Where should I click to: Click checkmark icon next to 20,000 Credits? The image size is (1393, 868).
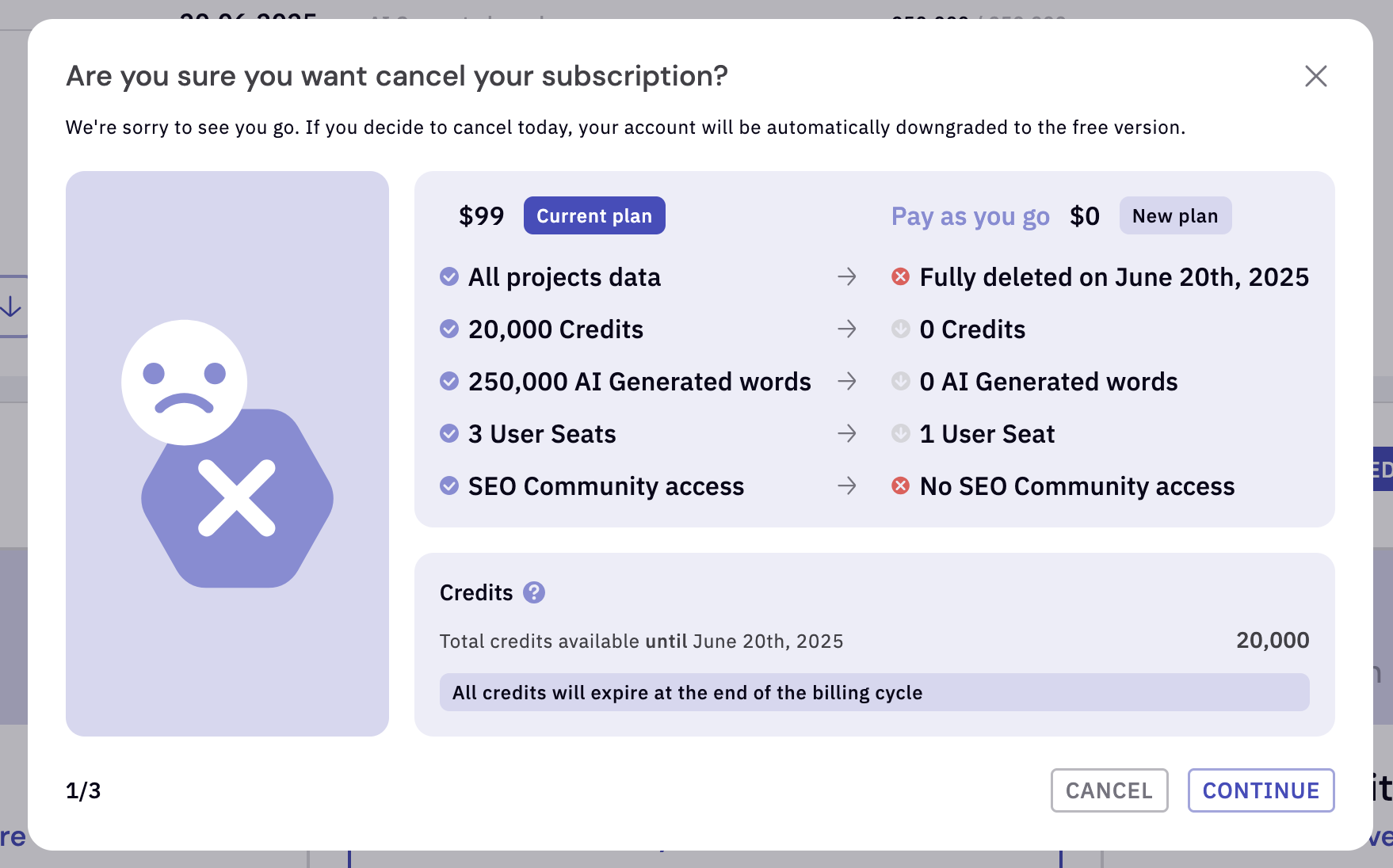pos(449,329)
